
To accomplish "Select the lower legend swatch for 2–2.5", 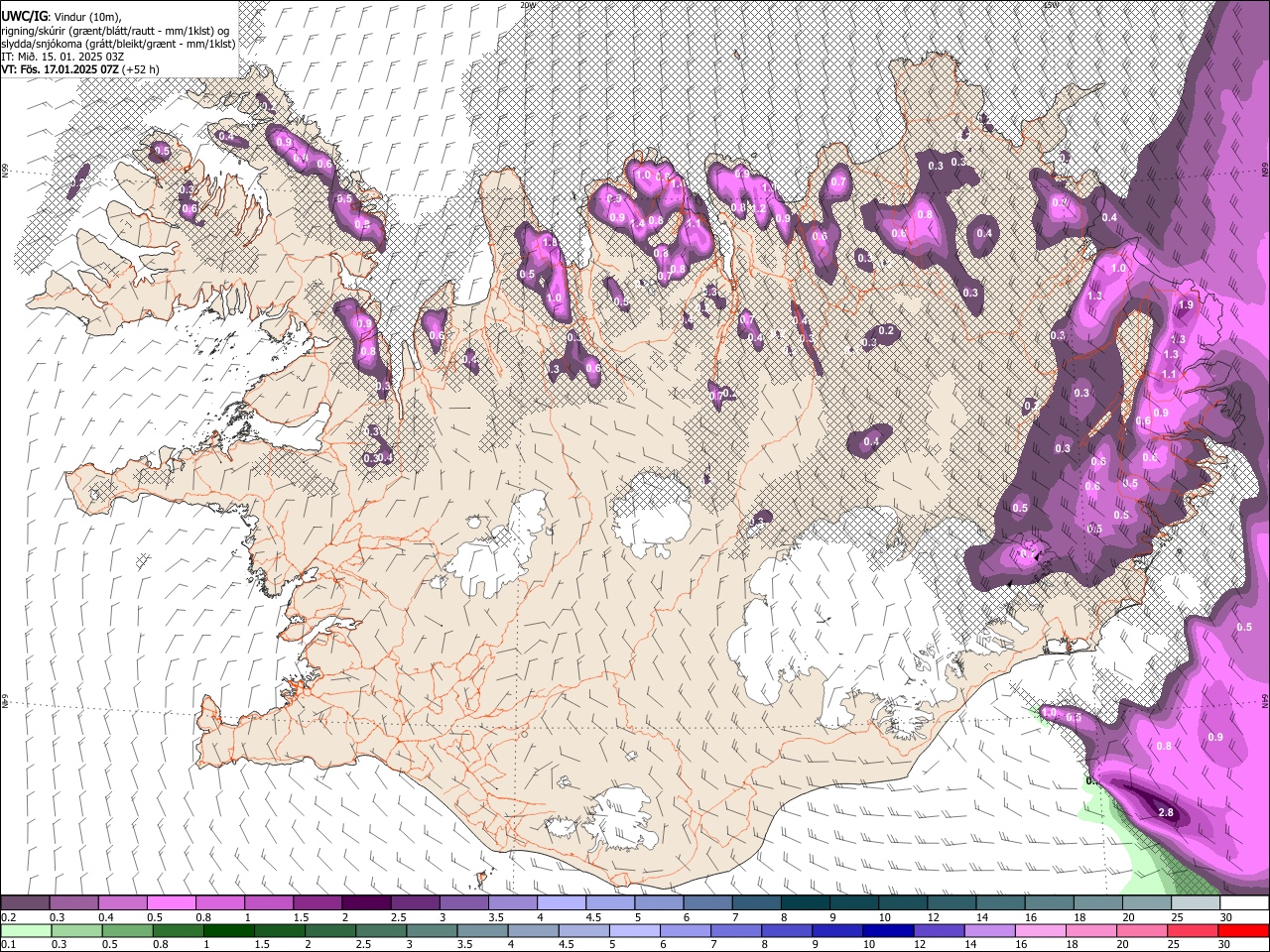I will tap(329, 930).
